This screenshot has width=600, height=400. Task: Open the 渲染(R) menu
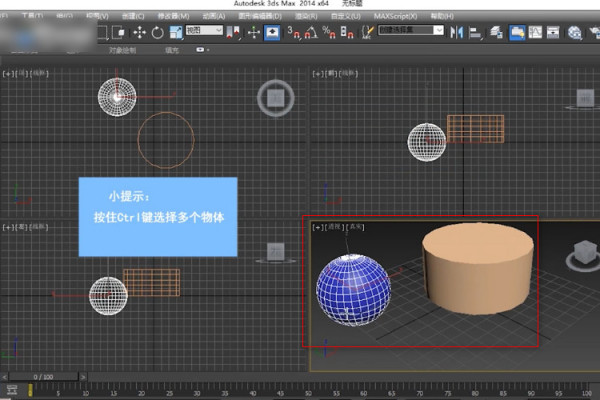click(x=306, y=16)
